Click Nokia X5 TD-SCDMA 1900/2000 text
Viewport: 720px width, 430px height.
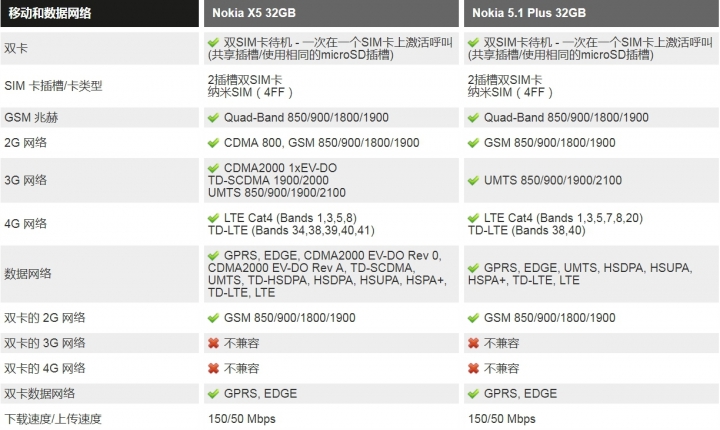tap(268, 181)
